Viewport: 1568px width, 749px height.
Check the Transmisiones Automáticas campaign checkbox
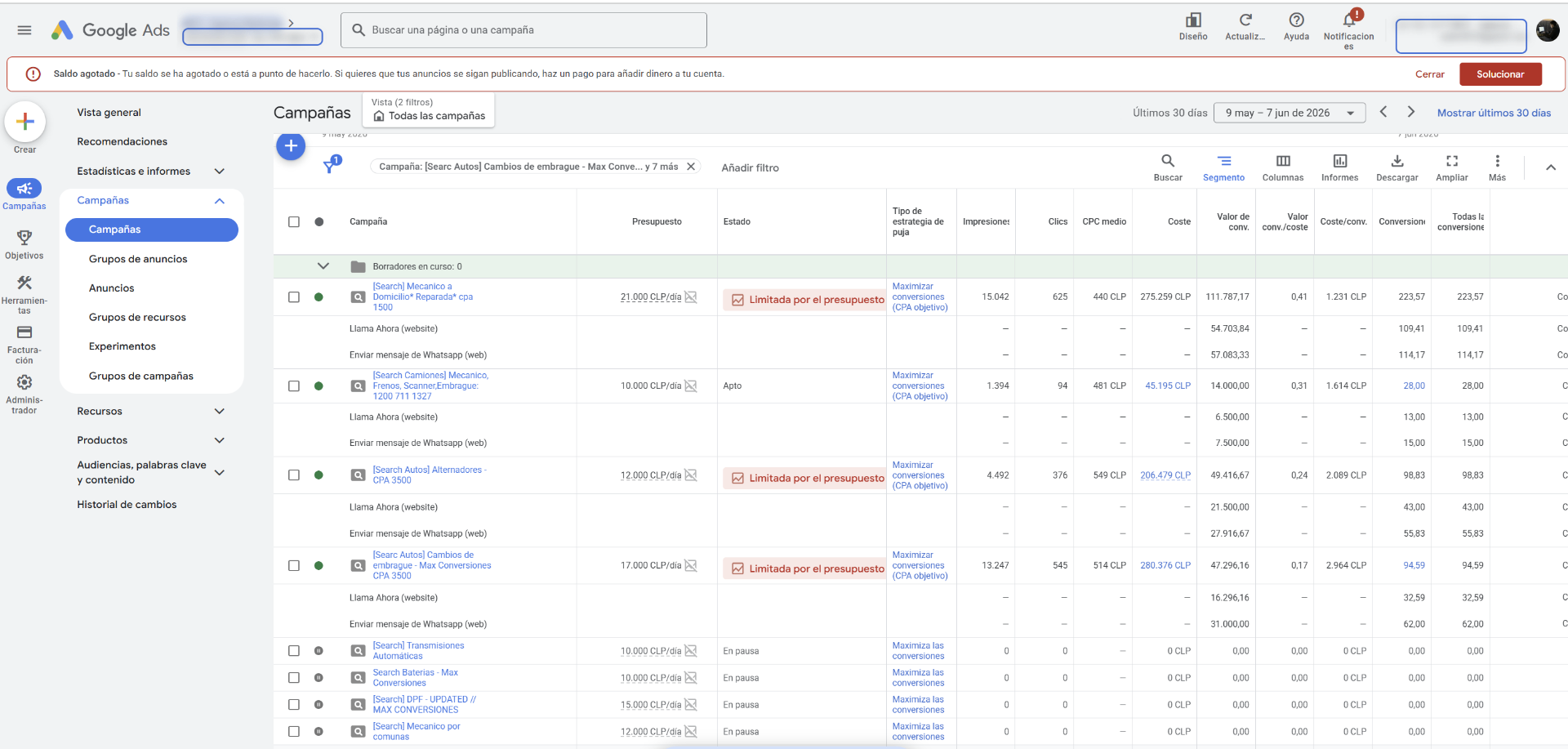[x=294, y=651]
